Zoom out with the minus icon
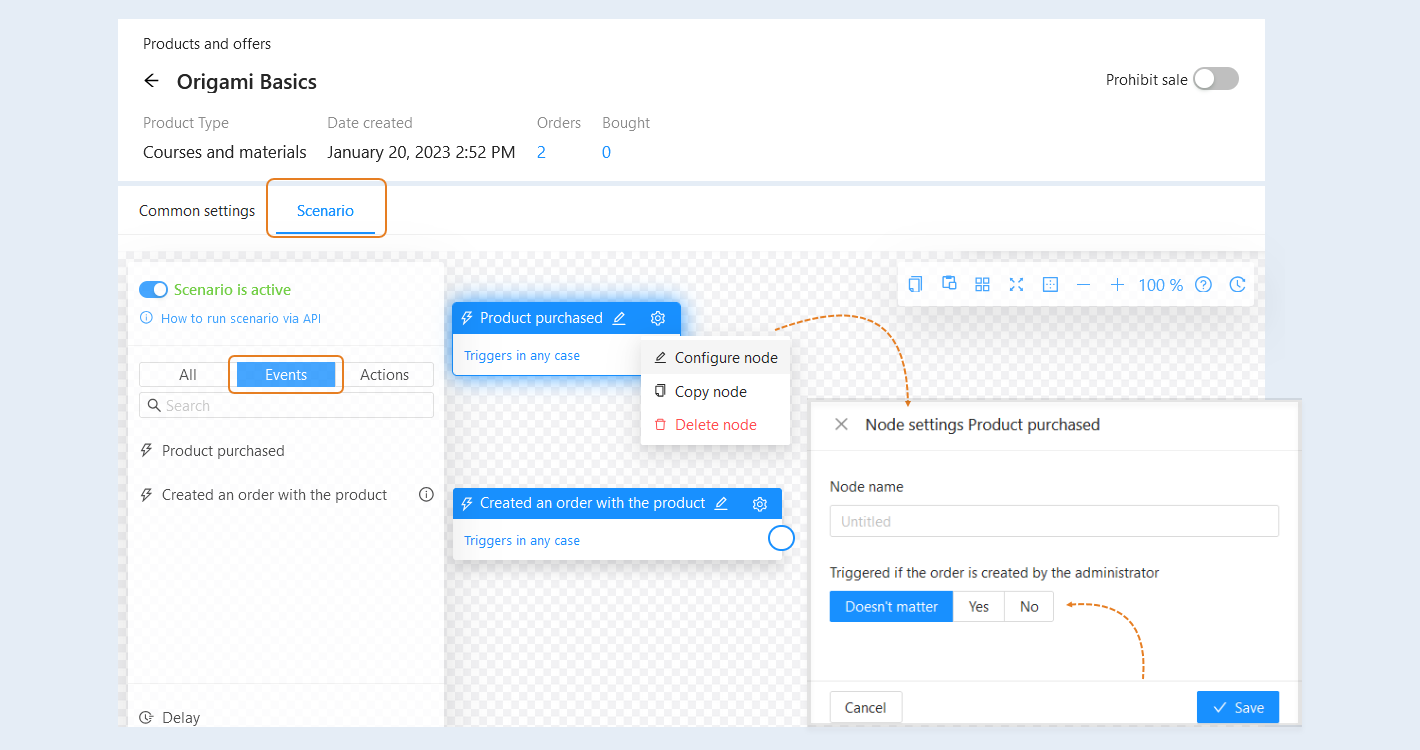Image resolution: width=1420 pixels, height=750 pixels. point(1083,285)
